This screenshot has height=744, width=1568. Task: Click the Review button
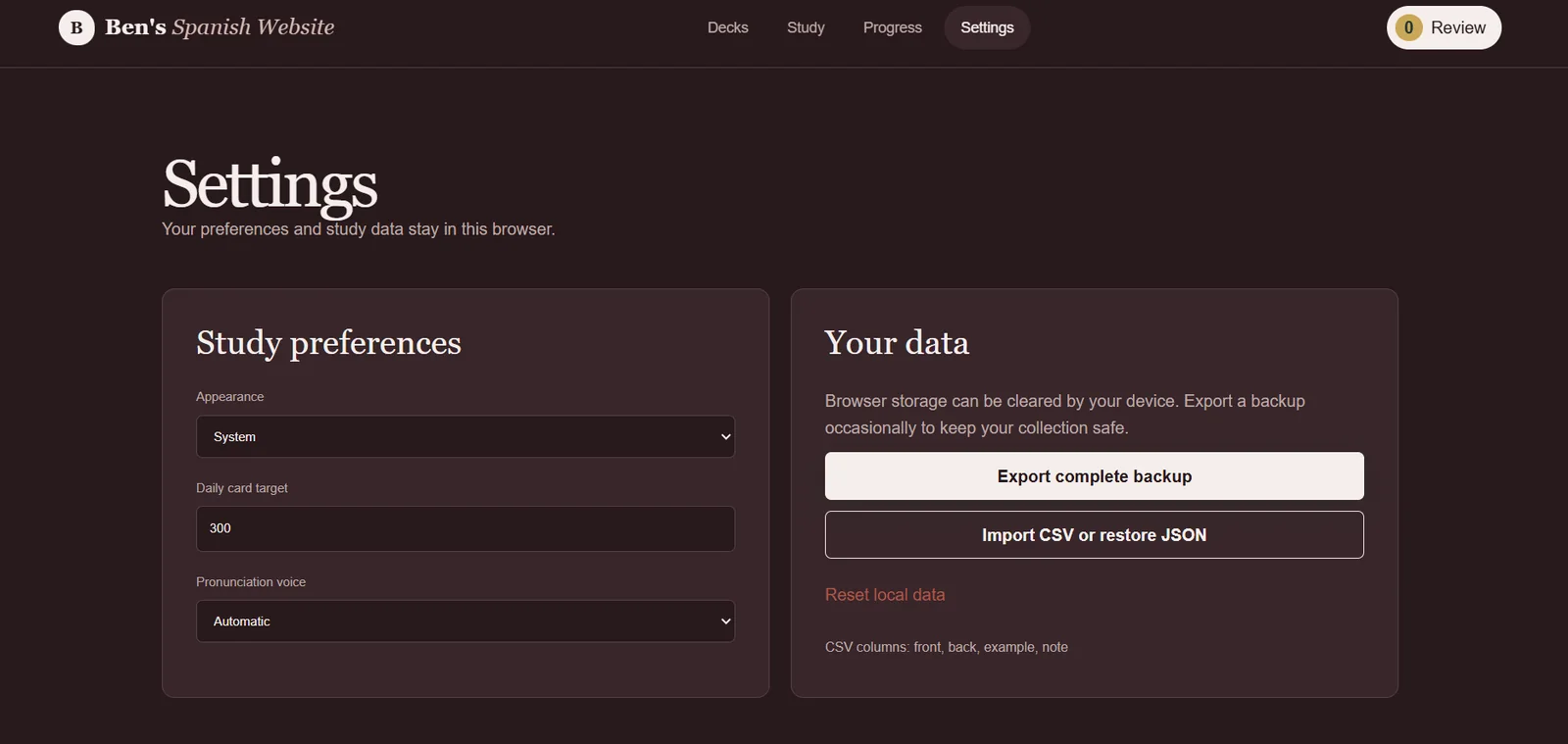pyautogui.click(x=1444, y=27)
